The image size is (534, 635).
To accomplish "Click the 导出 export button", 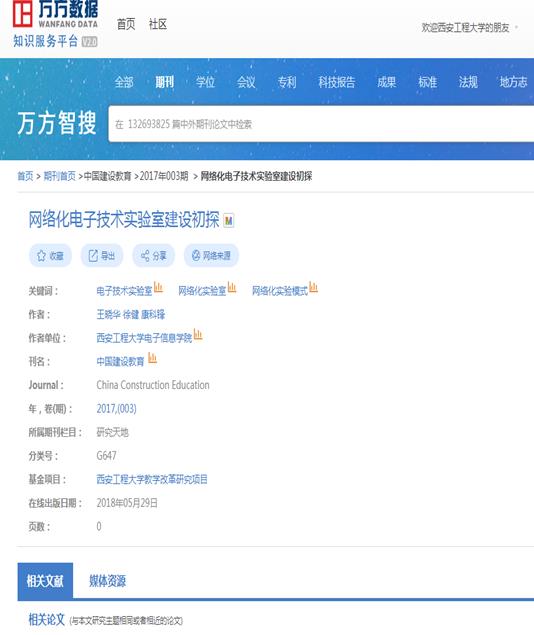I will click(x=102, y=256).
